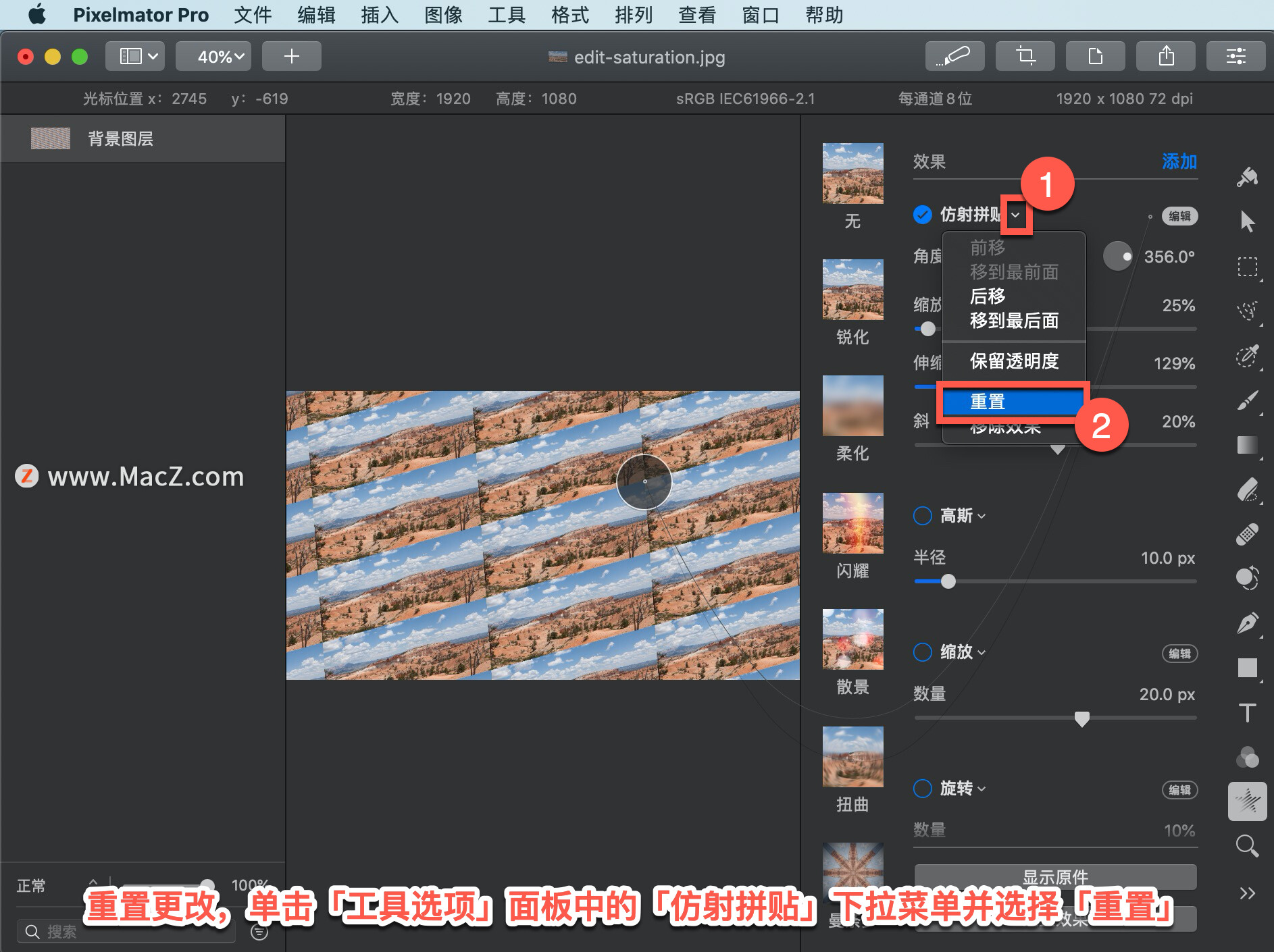The height and width of the screenshot is (952, 1274).
Task: Open the 仿射拼贴 effect dropdown arrow
Action: point(1015,215)
